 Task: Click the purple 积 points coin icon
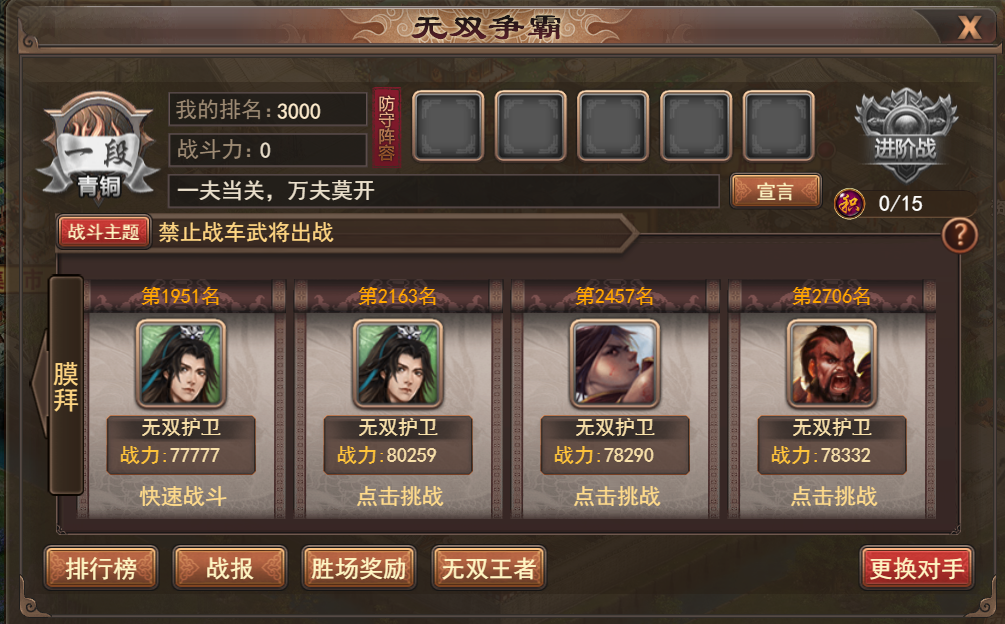click(849, 204)
